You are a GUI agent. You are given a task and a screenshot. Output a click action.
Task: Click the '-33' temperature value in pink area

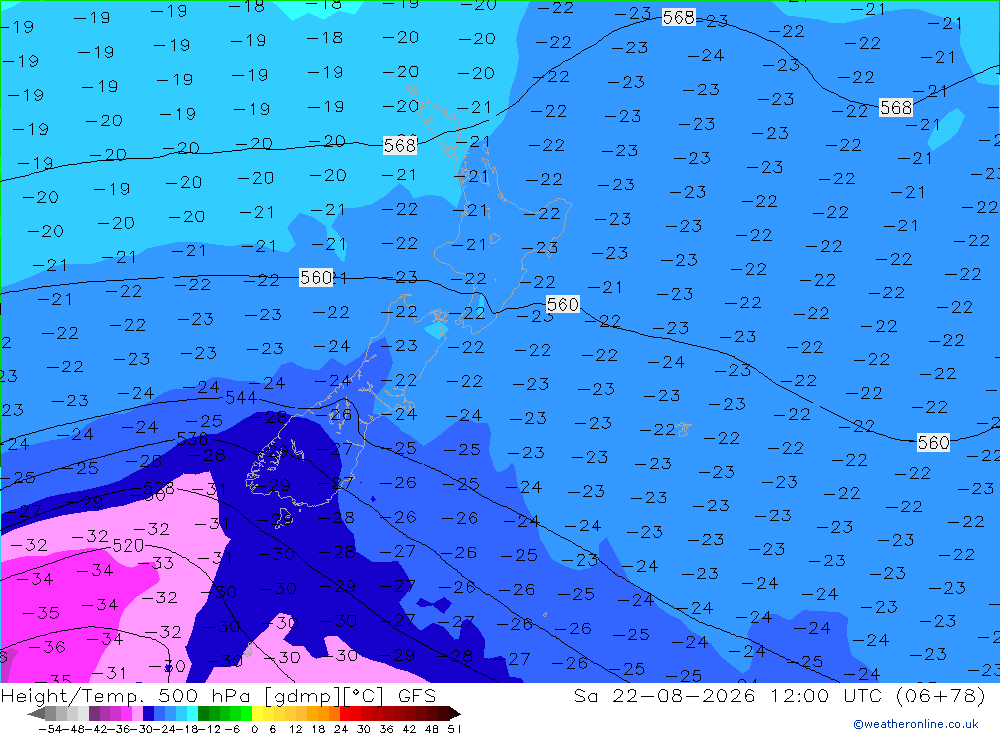click(155, 563)
